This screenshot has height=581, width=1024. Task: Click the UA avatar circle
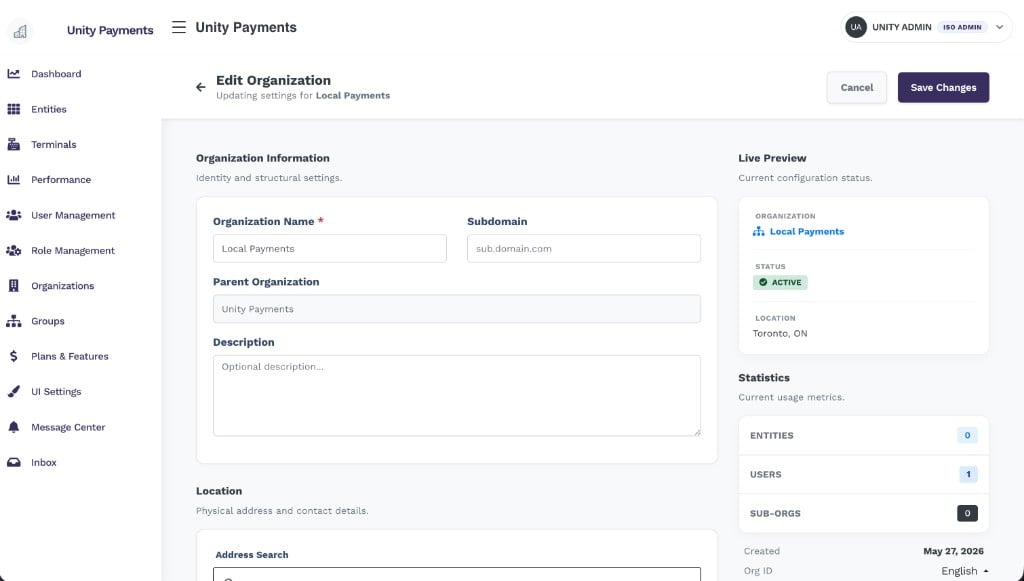pos(856,27)
